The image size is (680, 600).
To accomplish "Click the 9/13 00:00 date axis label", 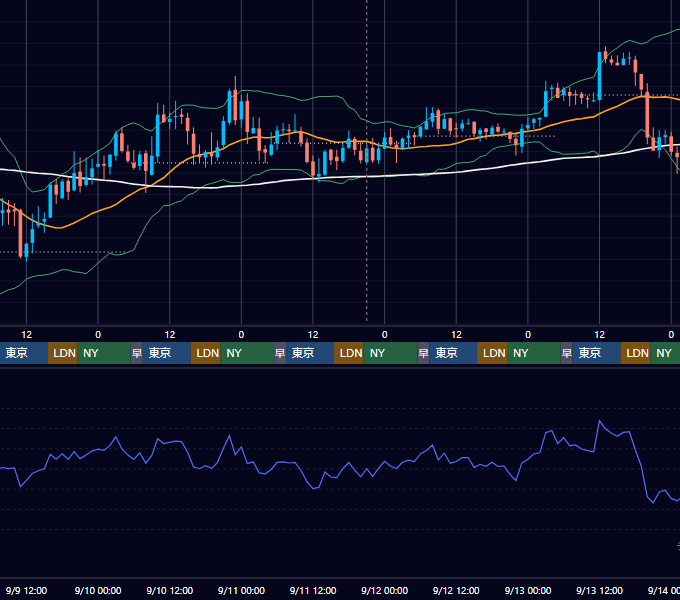I will (x=528, y=590).
